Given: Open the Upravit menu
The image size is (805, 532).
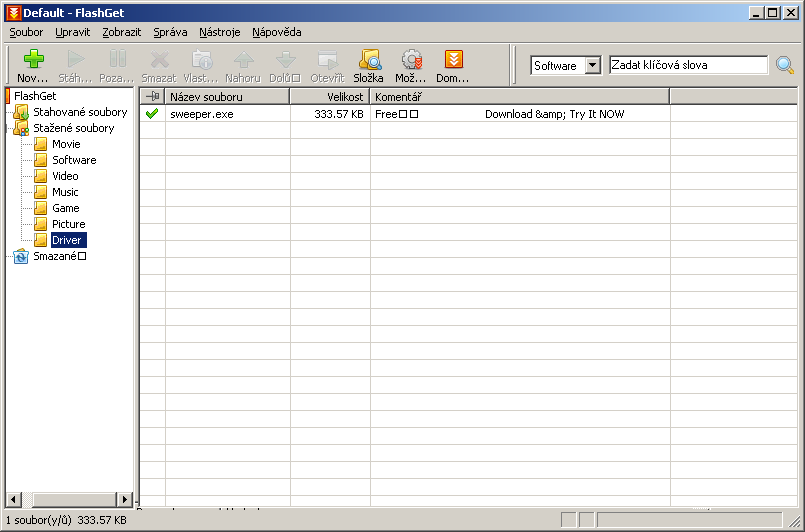Looking at the screenshot, I should [x=72, y=32].
